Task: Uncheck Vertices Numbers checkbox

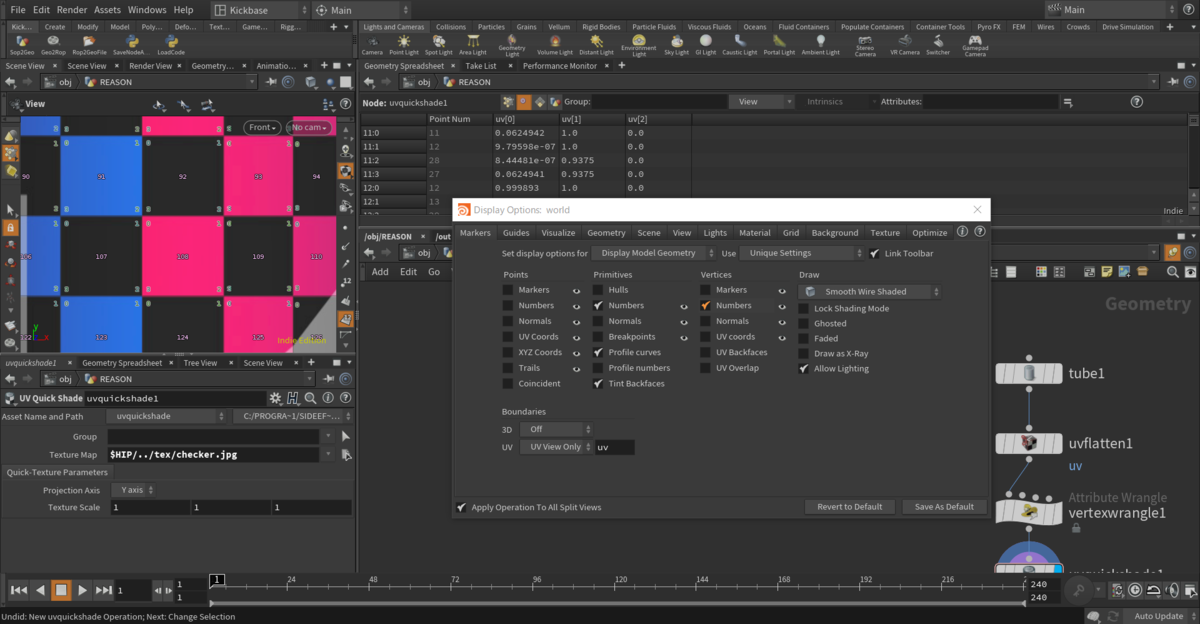Action: click(706, 305)
